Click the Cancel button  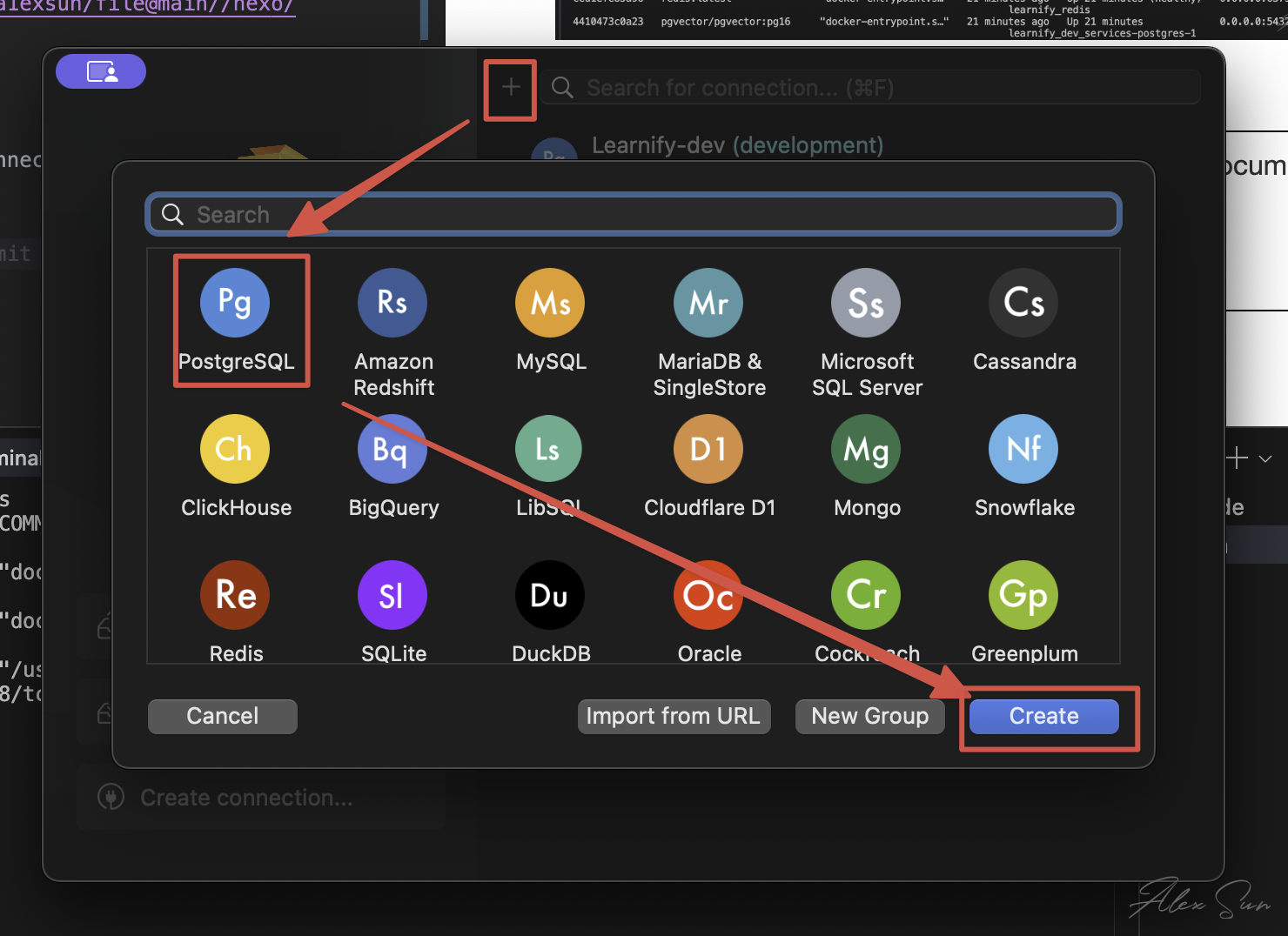click(x=223, y=716)
